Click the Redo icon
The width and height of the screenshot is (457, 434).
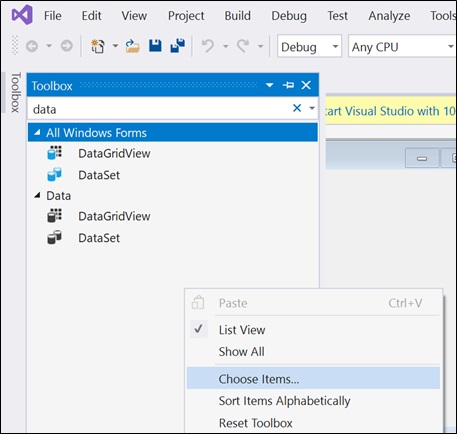pos(243,46)
